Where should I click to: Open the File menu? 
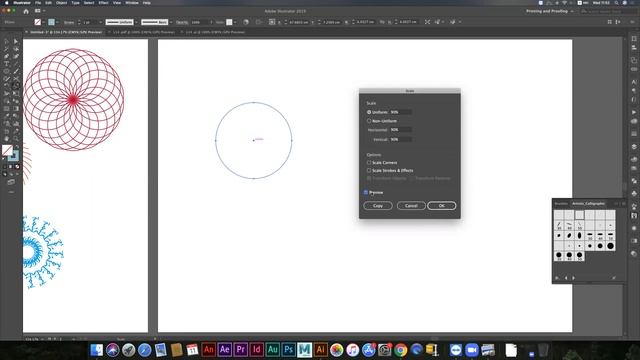click(38, 2)
